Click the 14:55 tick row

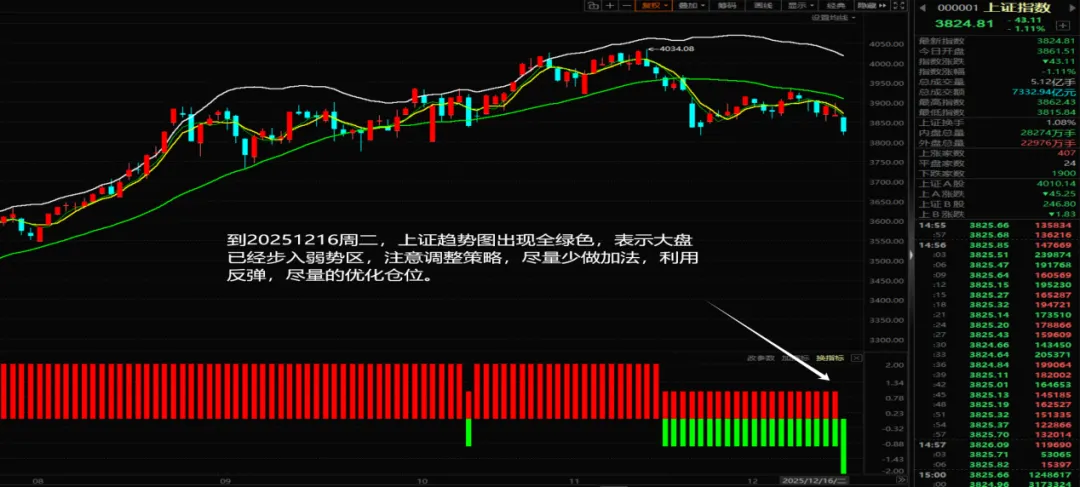[998, 225]
